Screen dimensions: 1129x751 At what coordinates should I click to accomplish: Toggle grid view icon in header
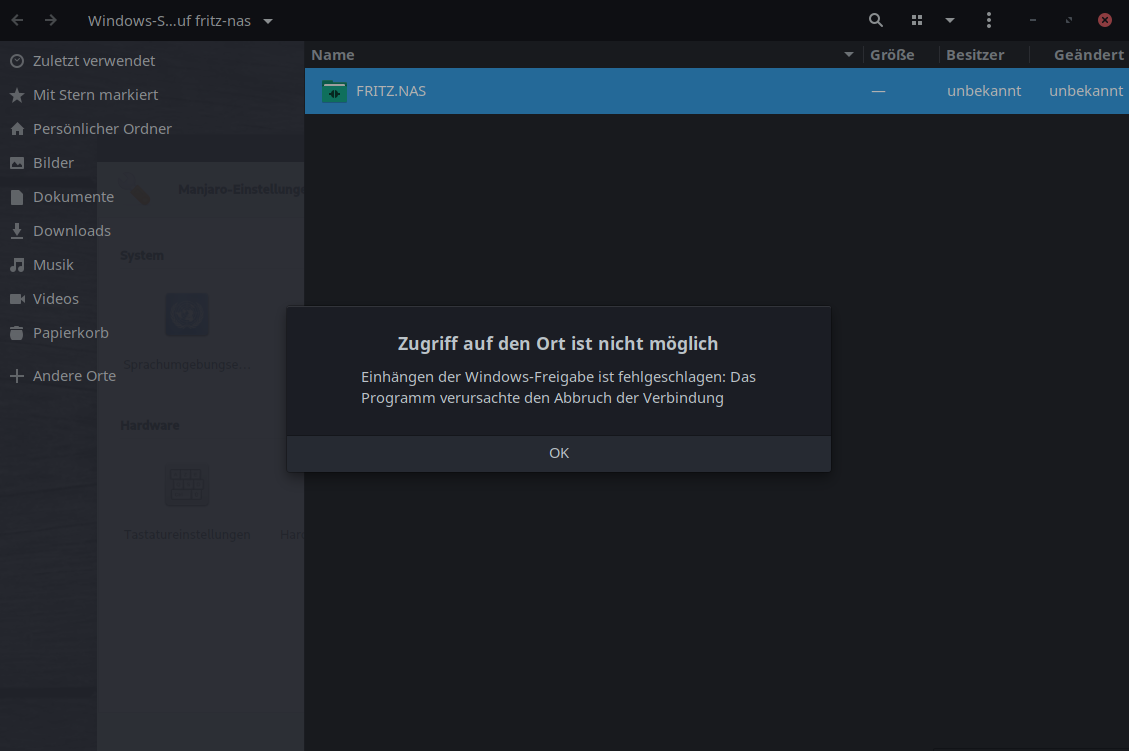click(x=917, y=20)
